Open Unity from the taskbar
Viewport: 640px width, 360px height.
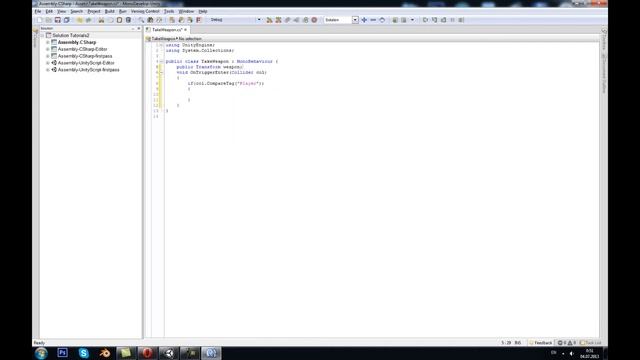coord(169,353)
